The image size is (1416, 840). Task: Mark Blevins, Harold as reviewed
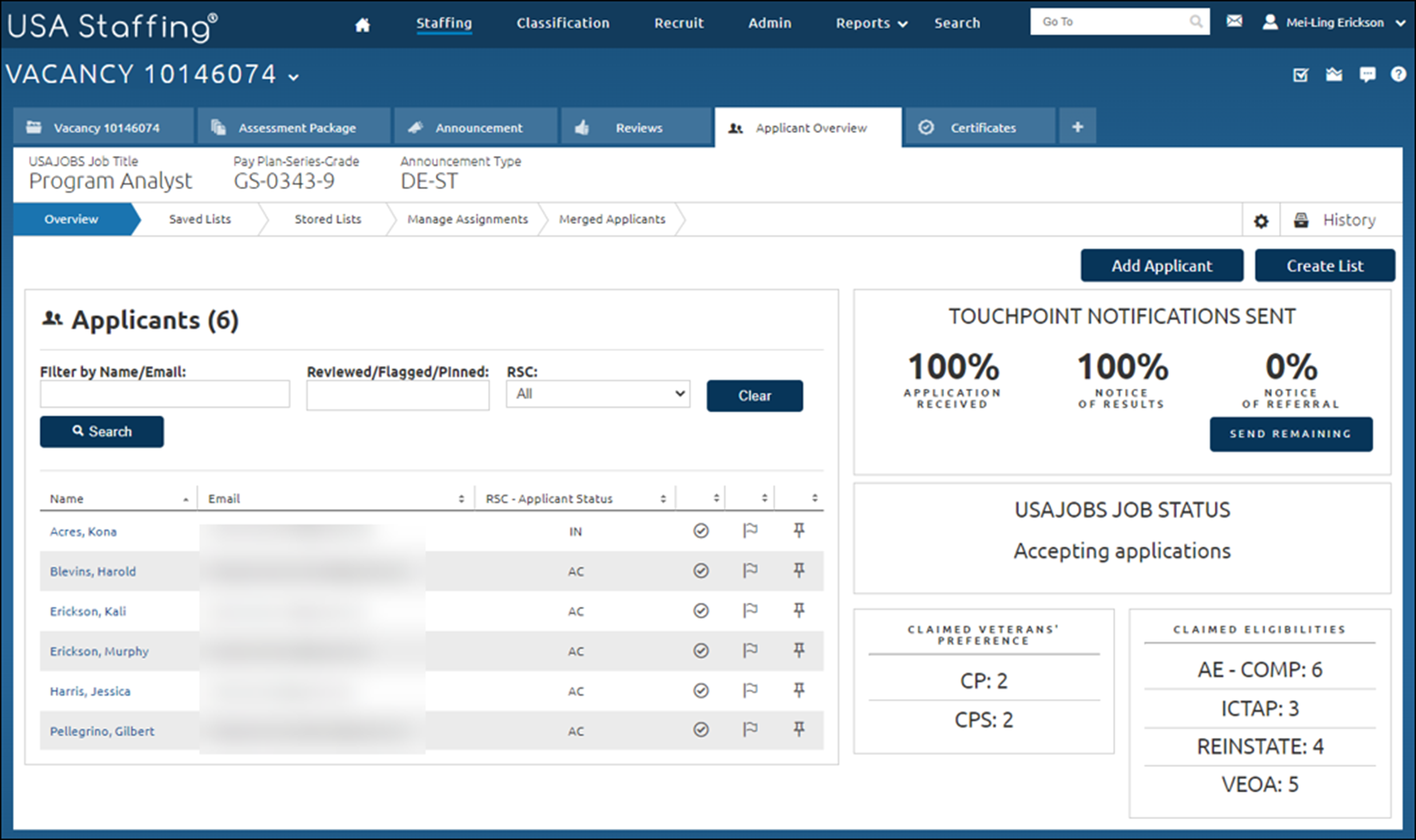click(701, 570)
